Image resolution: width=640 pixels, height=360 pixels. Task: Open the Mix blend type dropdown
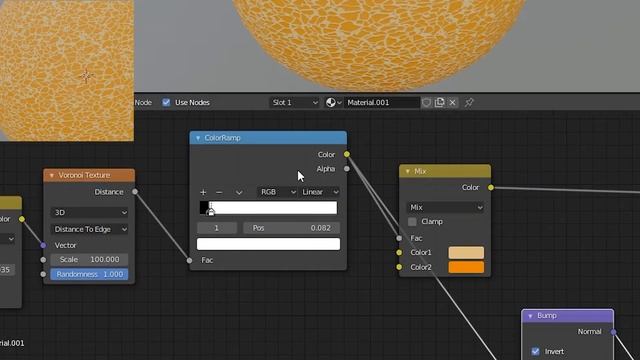[x=445, y=207]
